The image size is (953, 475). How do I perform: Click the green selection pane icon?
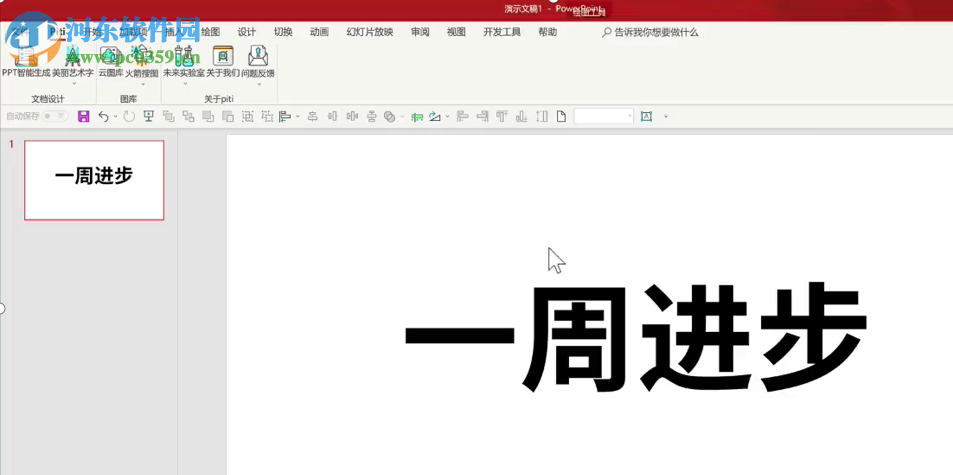pyautogui.click(x=417, y=117)
